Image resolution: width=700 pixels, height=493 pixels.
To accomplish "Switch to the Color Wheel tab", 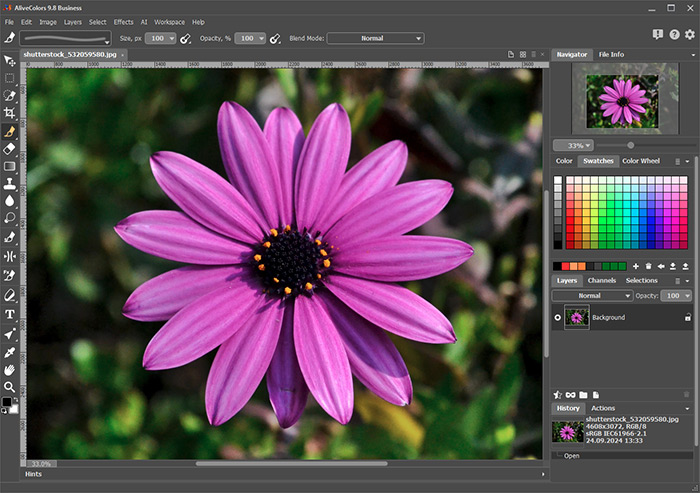I will click(x=641, y=161).
